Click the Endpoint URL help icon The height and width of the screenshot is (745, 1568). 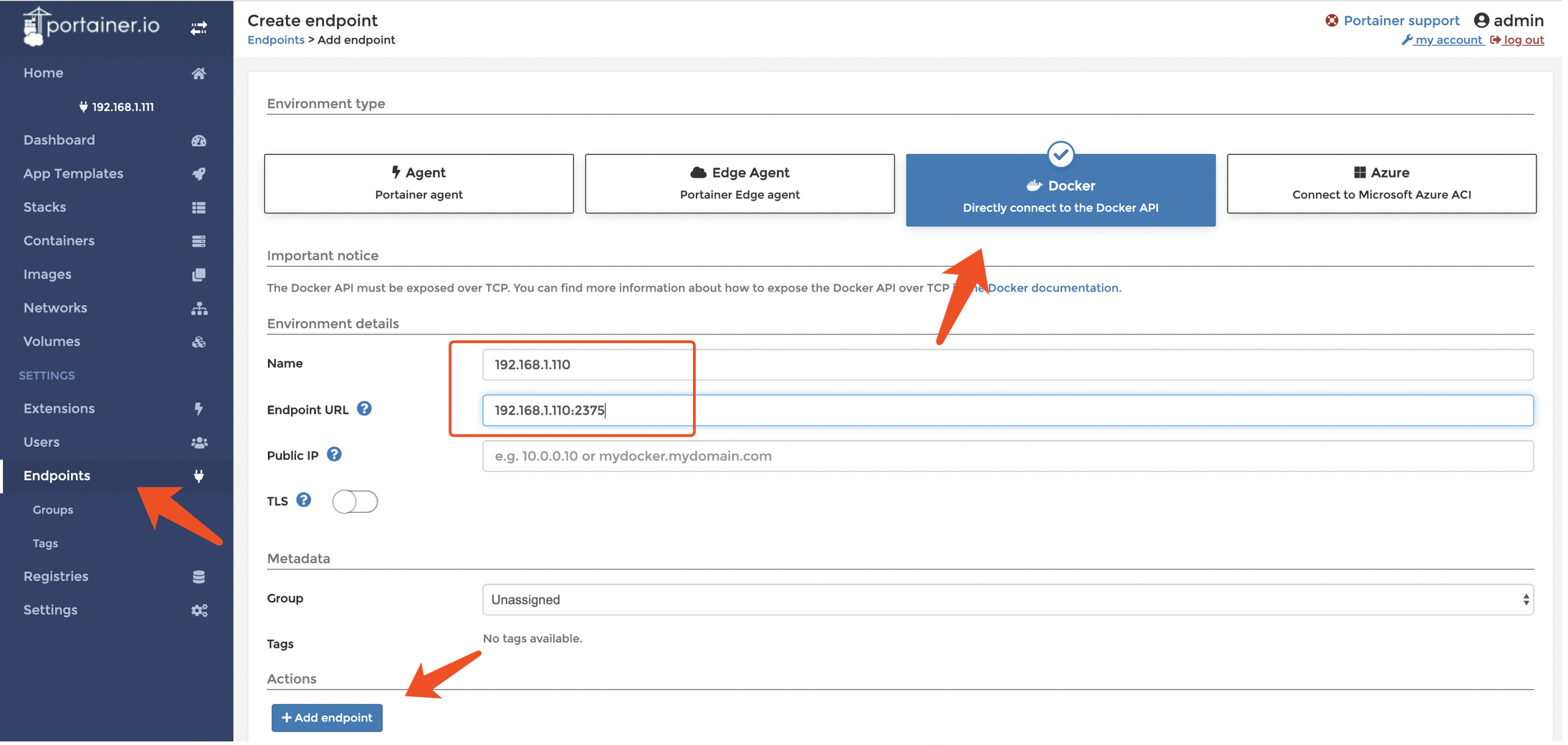[364, 409]
